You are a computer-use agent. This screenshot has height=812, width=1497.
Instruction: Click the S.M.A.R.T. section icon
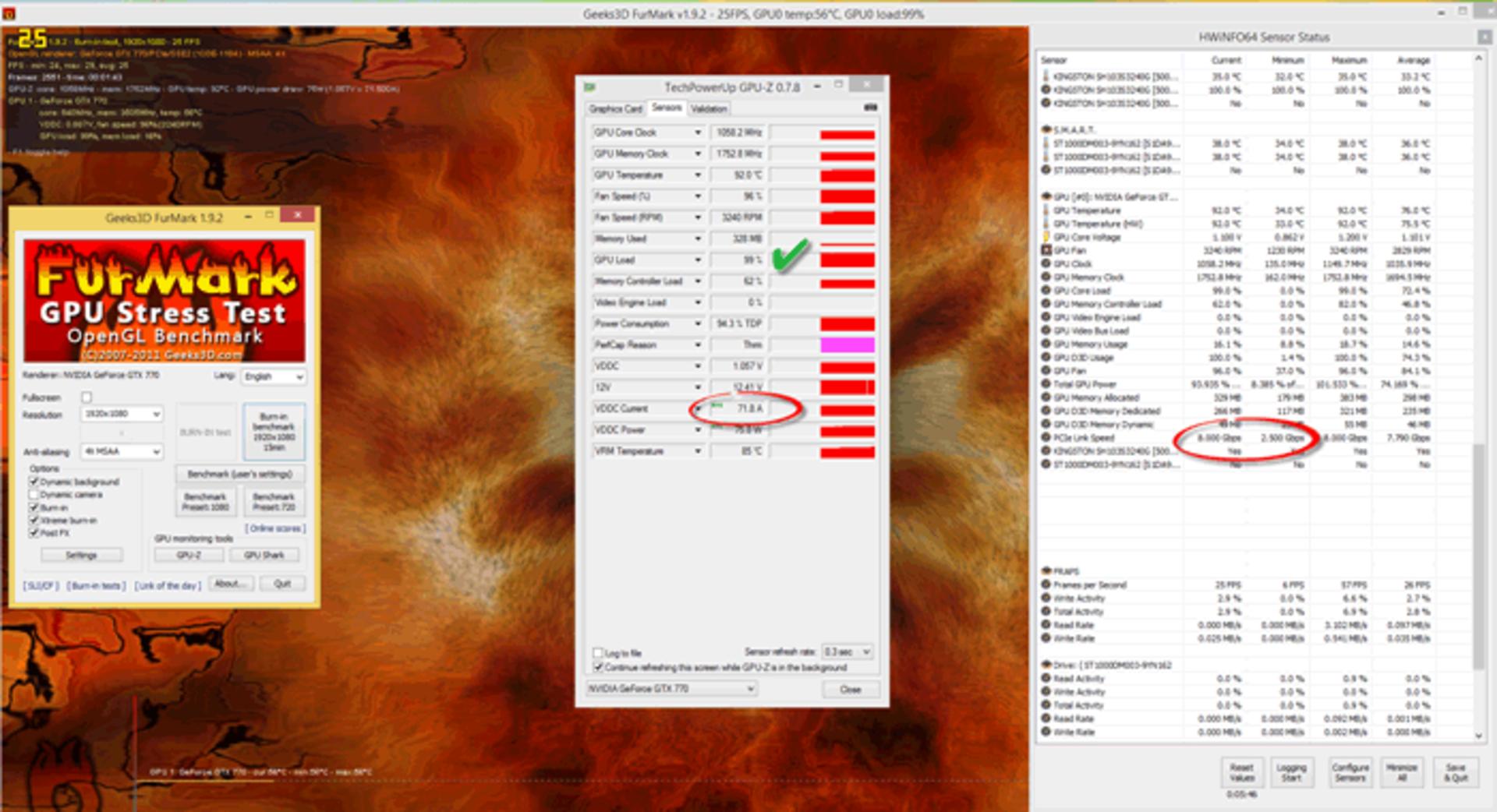point(1046,129)
